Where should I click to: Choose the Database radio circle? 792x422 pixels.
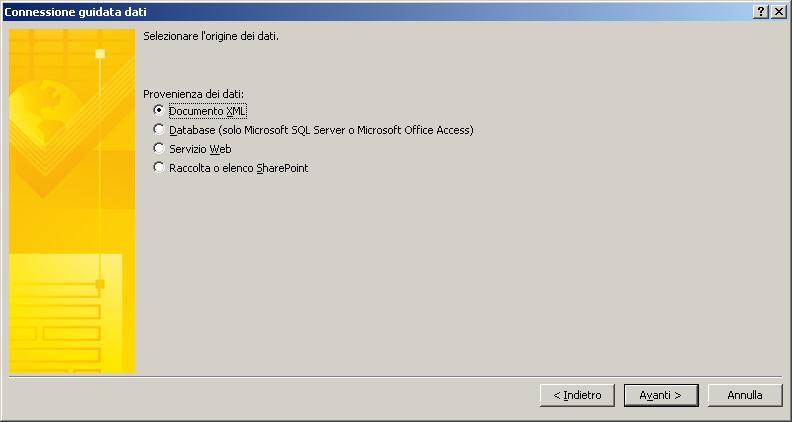click(x=159, y=129)
